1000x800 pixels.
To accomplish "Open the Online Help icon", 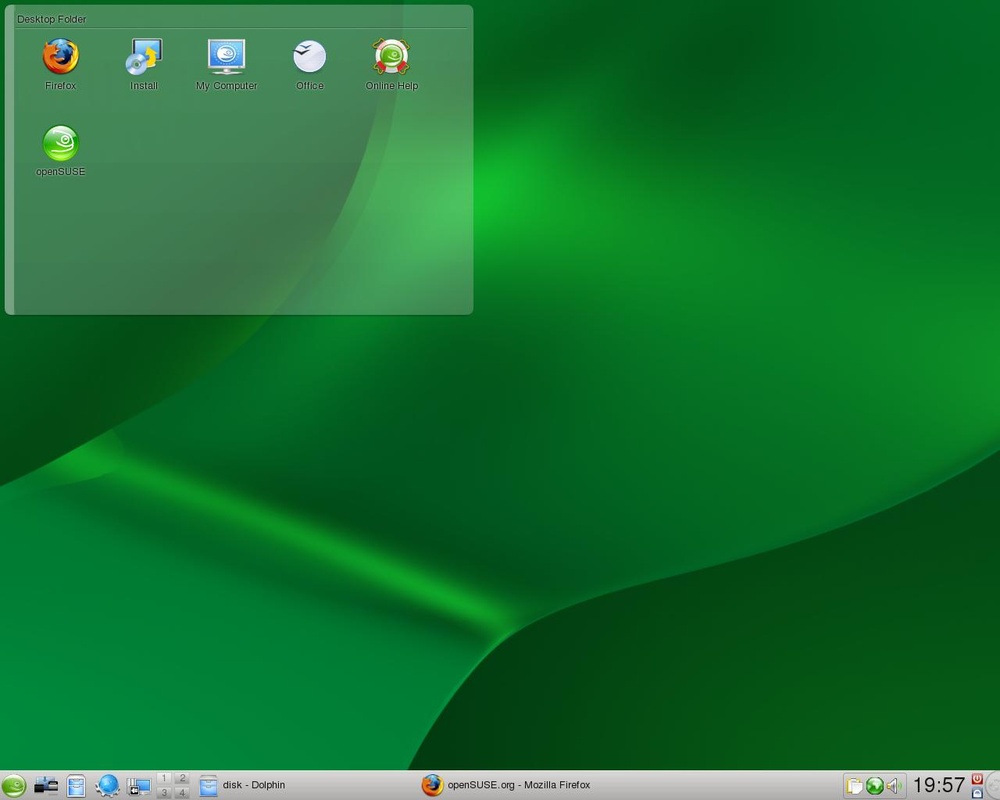I will tap(392, 64).
